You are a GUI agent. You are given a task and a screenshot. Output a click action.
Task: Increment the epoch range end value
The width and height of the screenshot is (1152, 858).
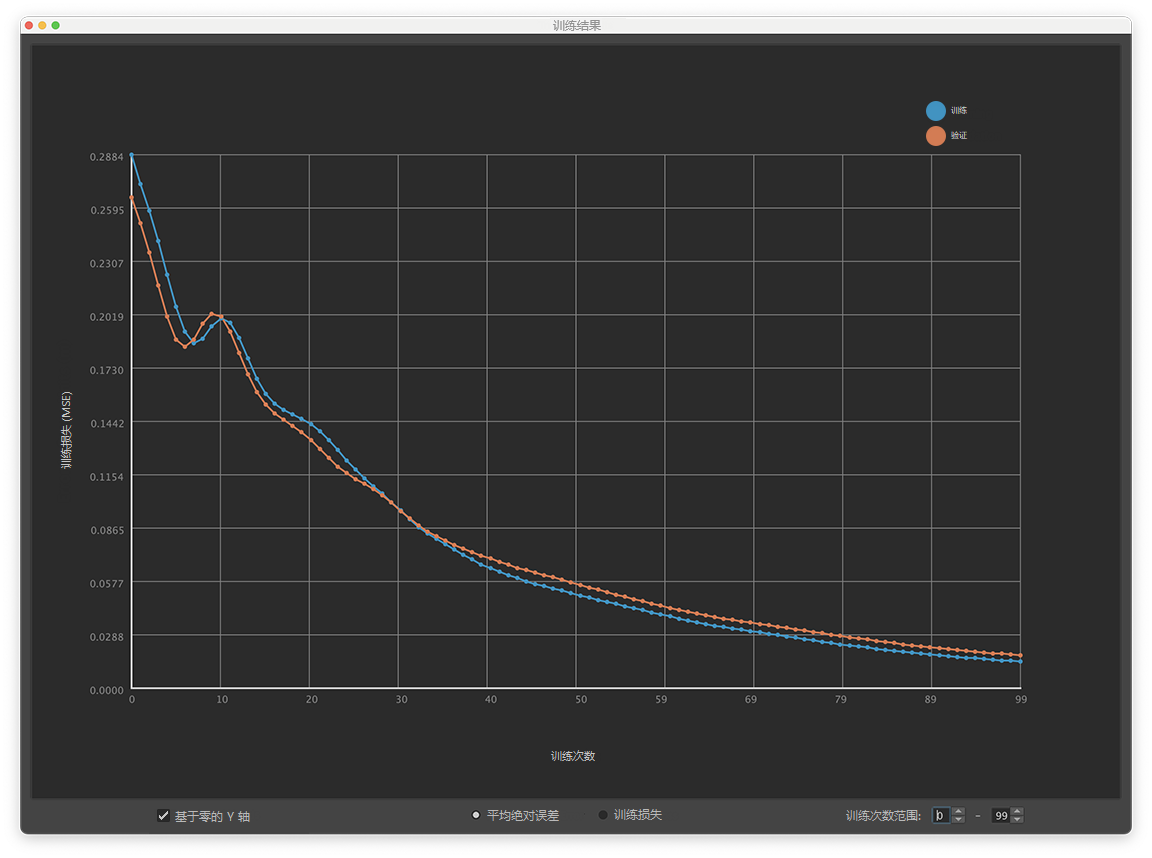(x=1017, y=811)
